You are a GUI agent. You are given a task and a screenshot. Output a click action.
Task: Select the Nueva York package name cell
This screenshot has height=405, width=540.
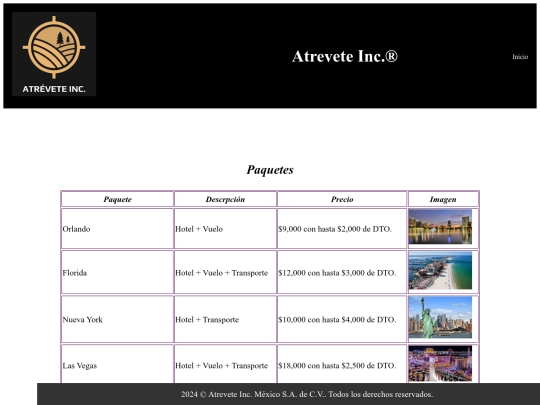click(117, 319)
